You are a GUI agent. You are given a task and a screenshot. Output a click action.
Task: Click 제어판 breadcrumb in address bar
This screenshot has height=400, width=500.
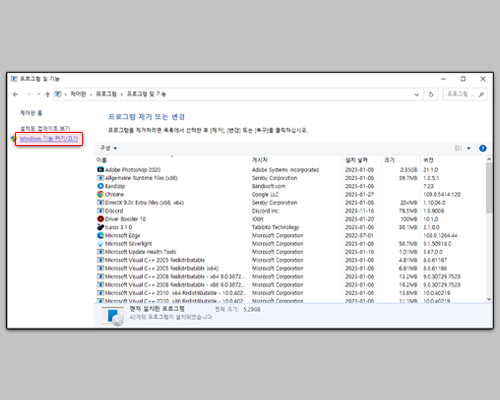[x=78, y=94]
